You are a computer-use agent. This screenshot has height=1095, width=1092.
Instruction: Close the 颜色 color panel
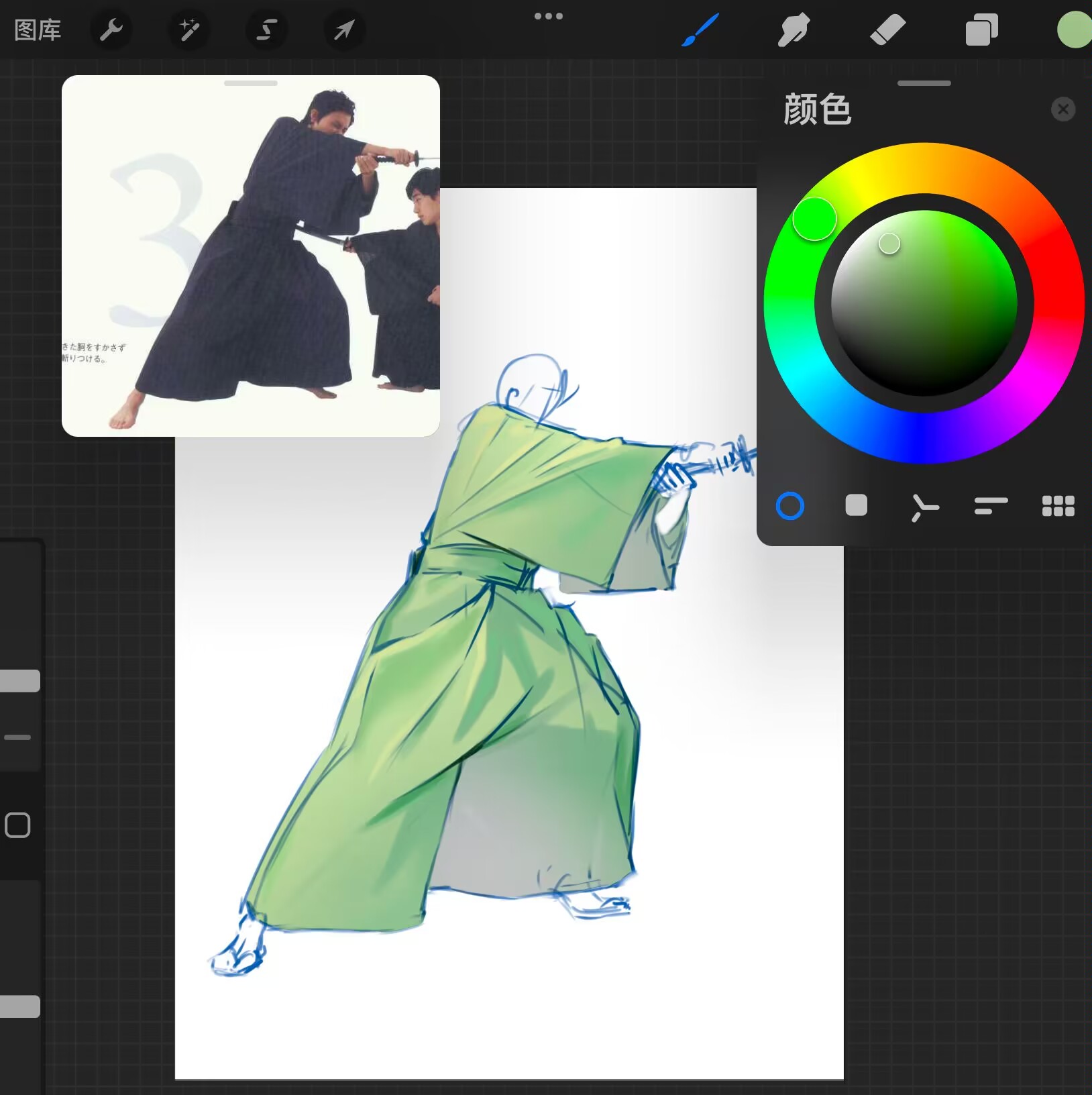[x=1063, y=109]
